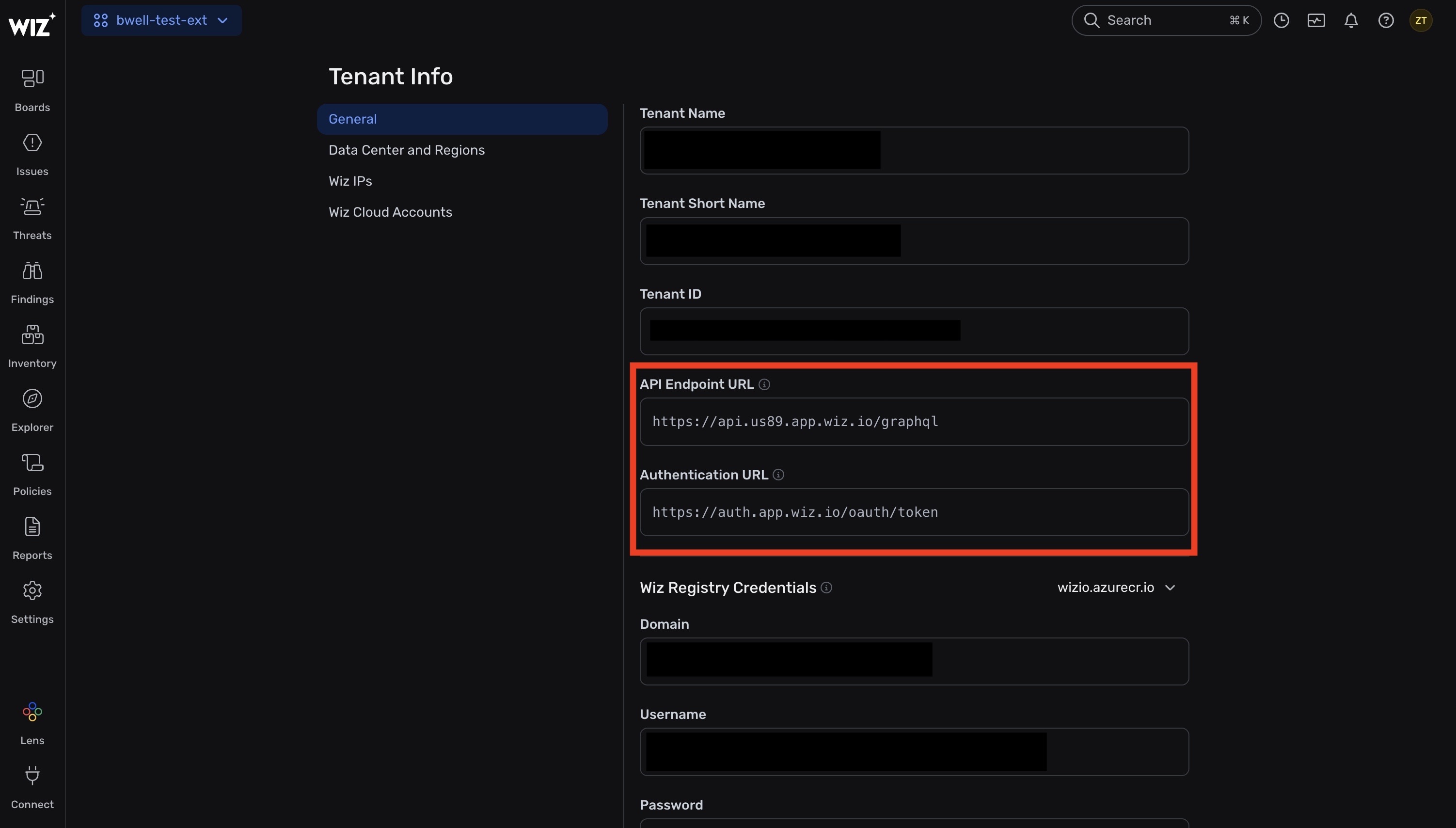Click the Authentication URL field
The width and height of the screenshot is (1456, 828).
[914, 512]
